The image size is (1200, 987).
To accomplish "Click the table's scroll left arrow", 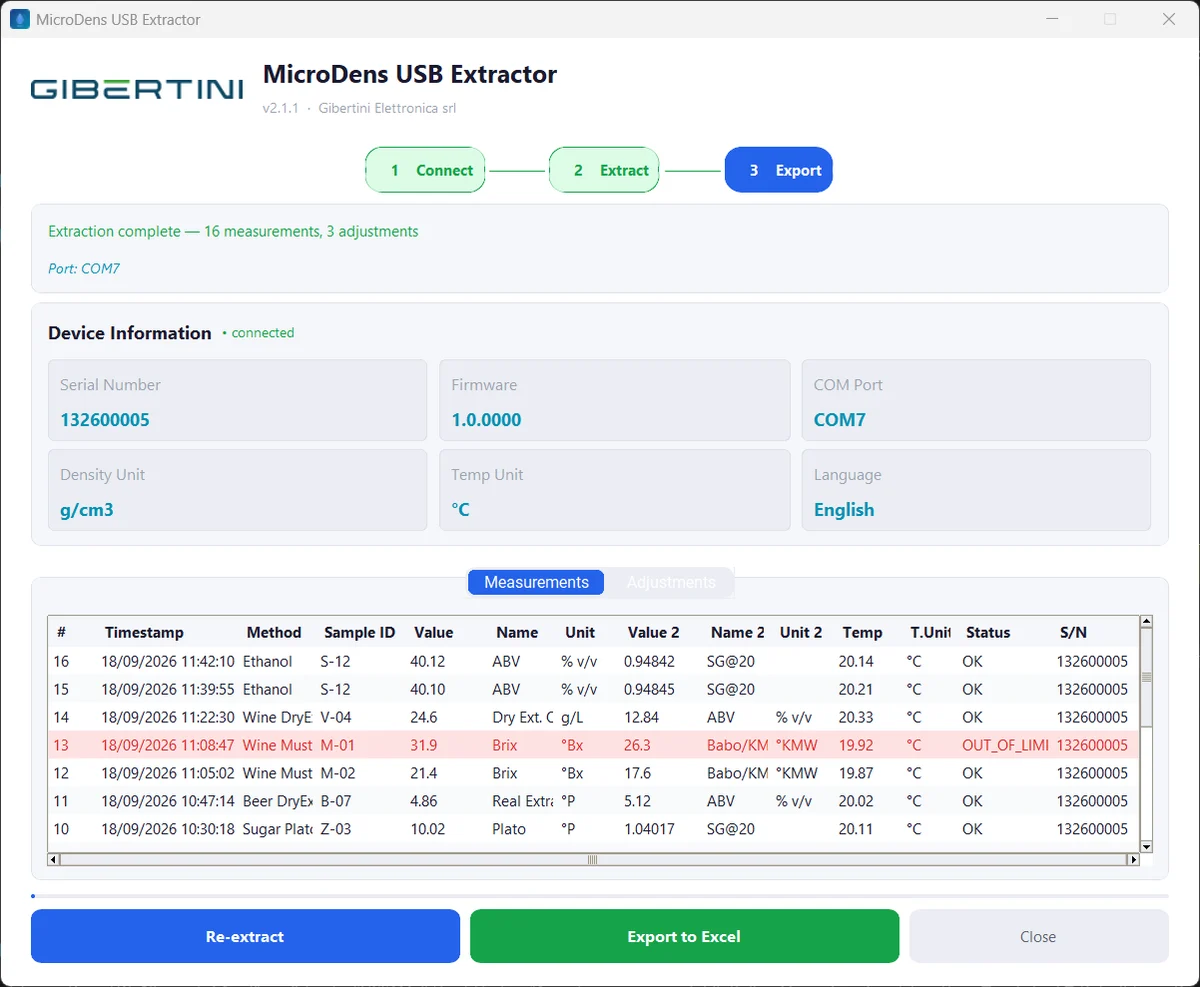I will point(54,859).
